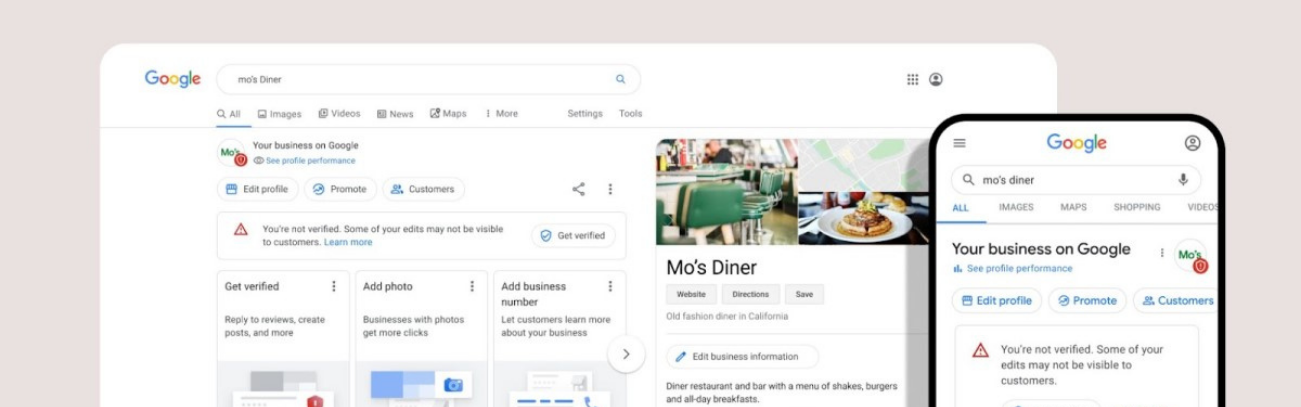Click the share icon beside Customers
Screen dimensions: 1301x407
(x=578, y=189)
